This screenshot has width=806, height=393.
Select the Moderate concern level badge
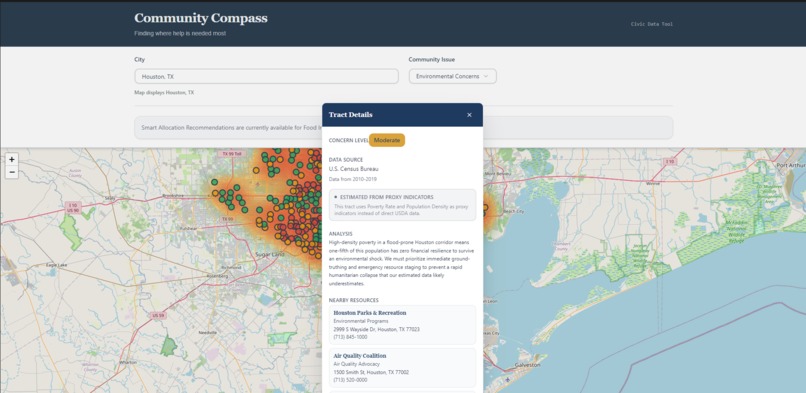pyautogui.click(x=387, y=140)
